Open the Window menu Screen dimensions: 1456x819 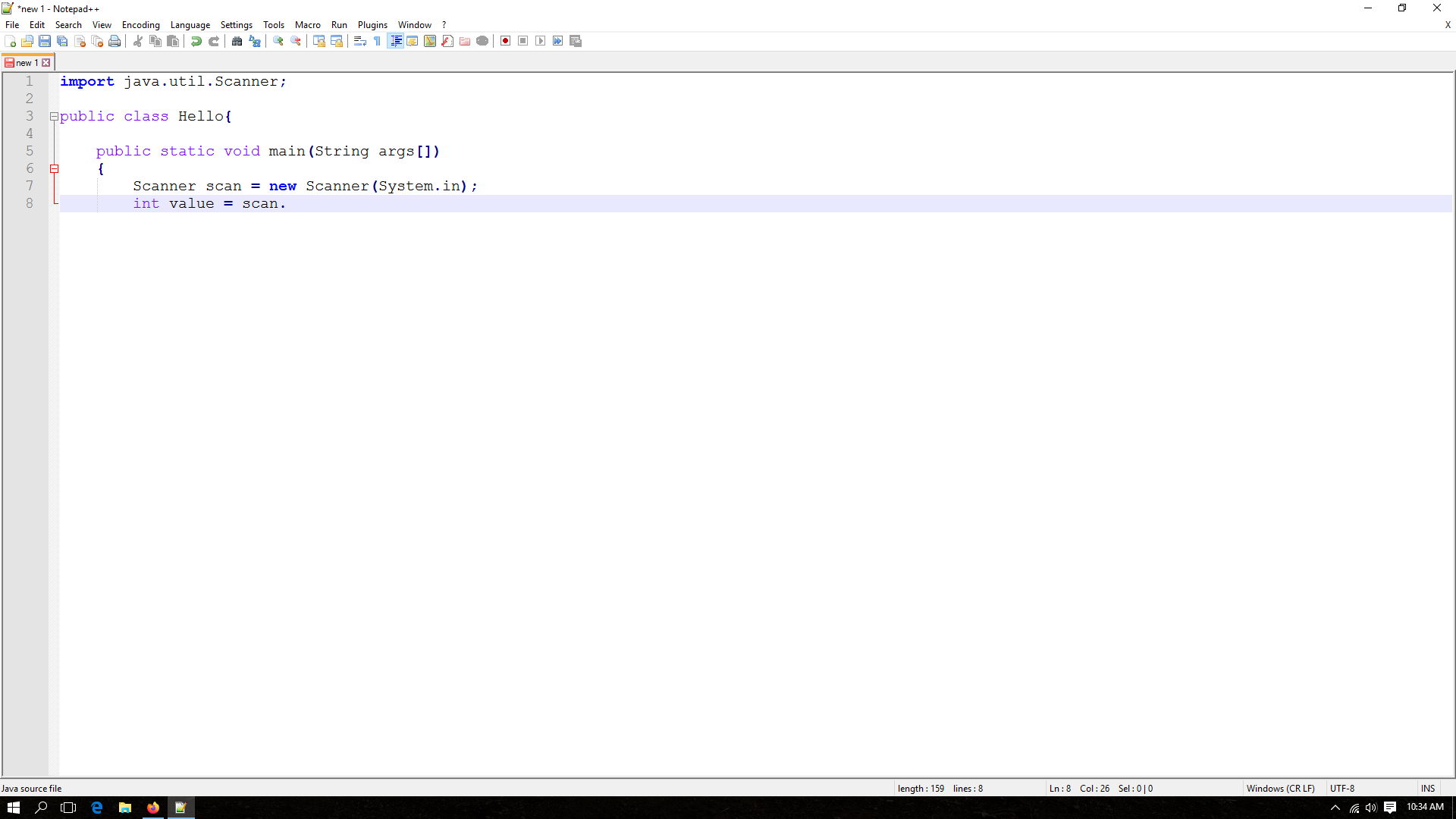pyautogui.click(x=415, y=25)
